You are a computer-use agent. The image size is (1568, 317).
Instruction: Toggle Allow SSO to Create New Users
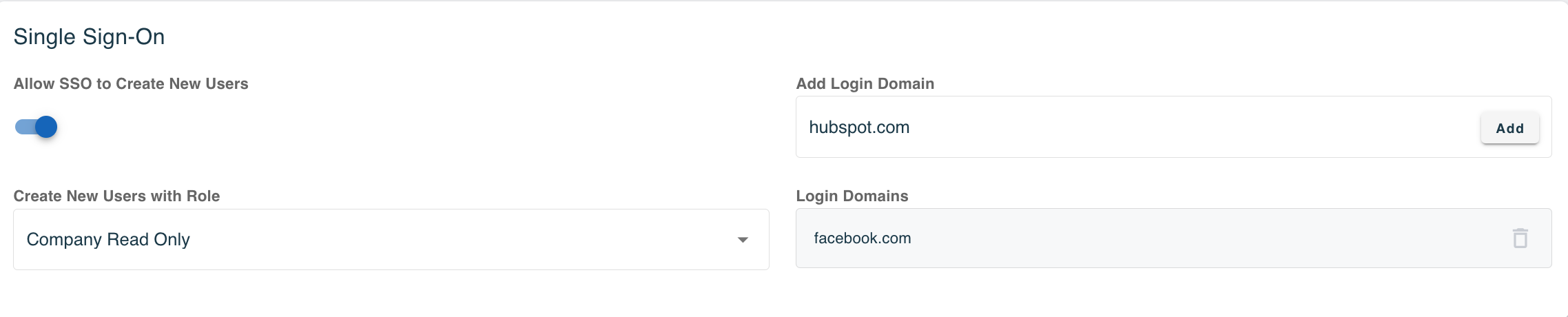click(x=37, y=127)
